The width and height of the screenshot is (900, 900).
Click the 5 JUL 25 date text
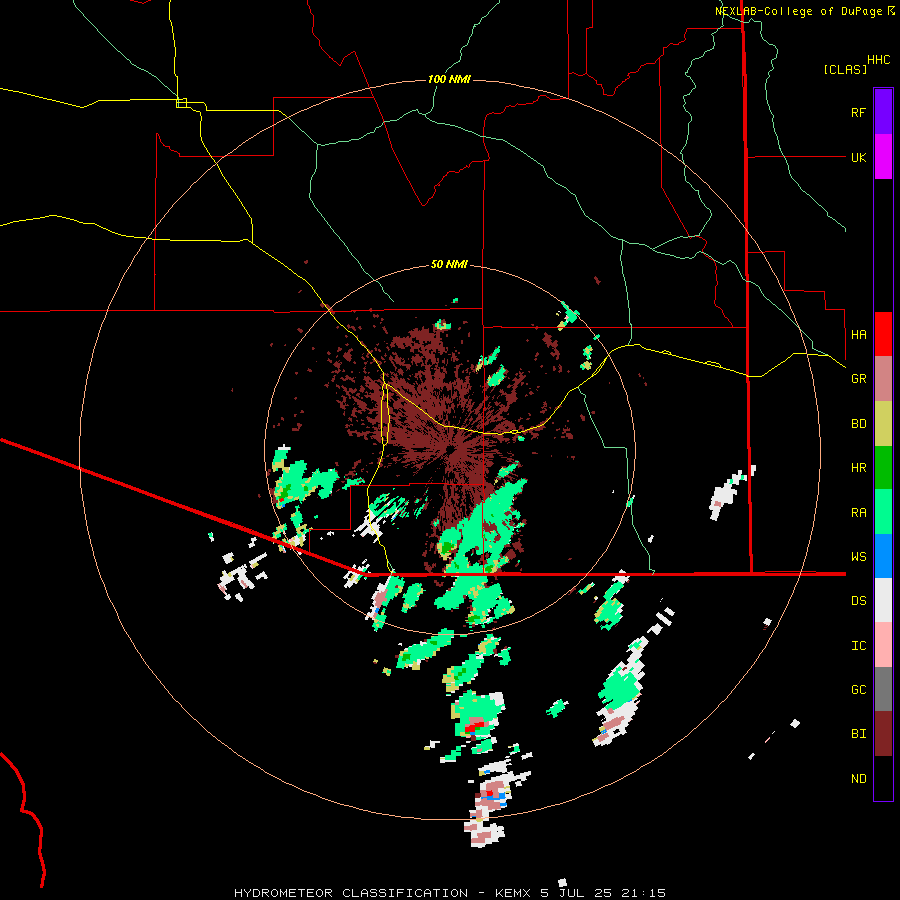click(575, 893)
